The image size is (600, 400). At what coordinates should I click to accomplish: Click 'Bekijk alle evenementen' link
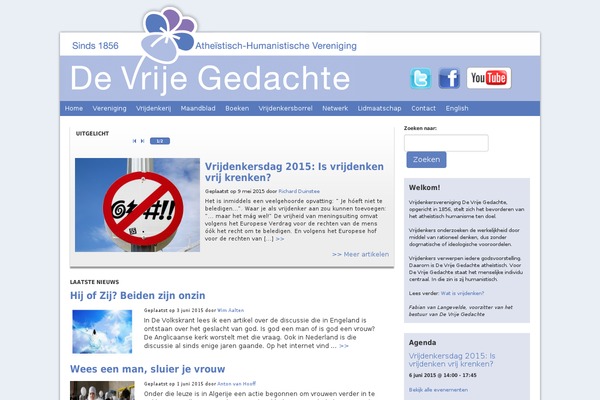pos(438,390)
